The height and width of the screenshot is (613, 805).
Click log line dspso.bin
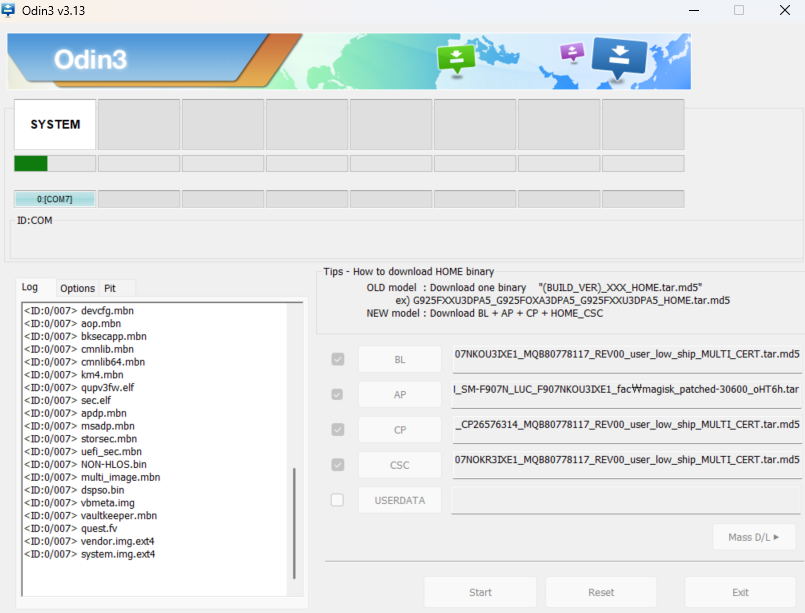point(74,490)
